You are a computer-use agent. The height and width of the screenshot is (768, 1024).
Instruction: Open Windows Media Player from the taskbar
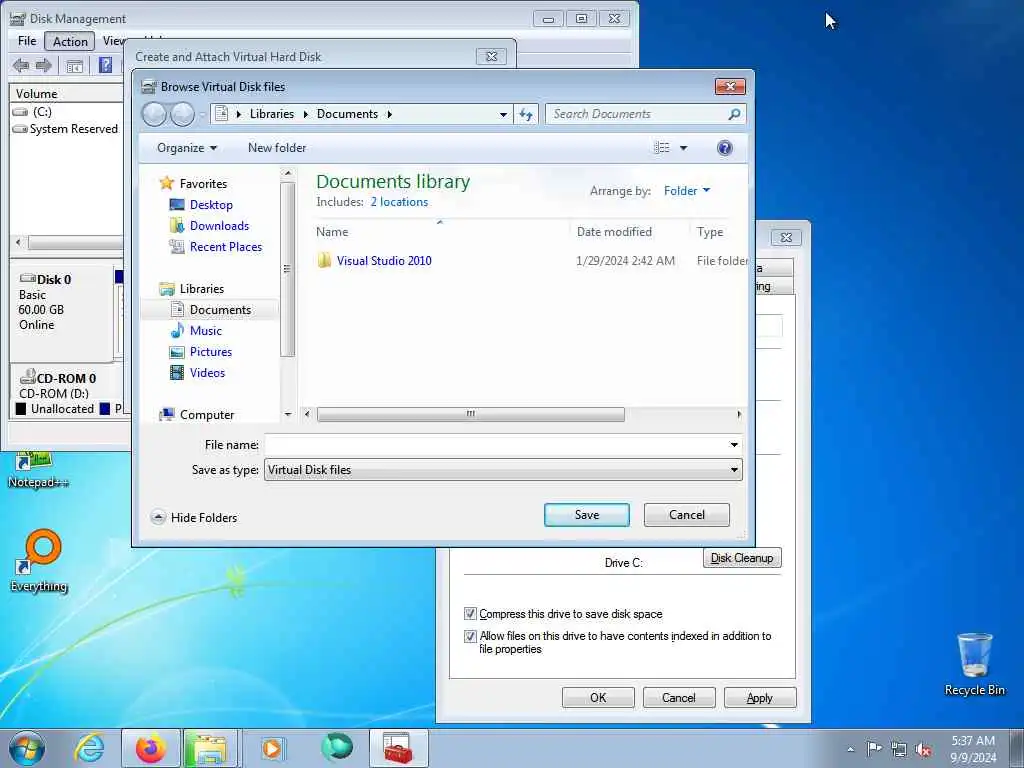click(272, 748)
